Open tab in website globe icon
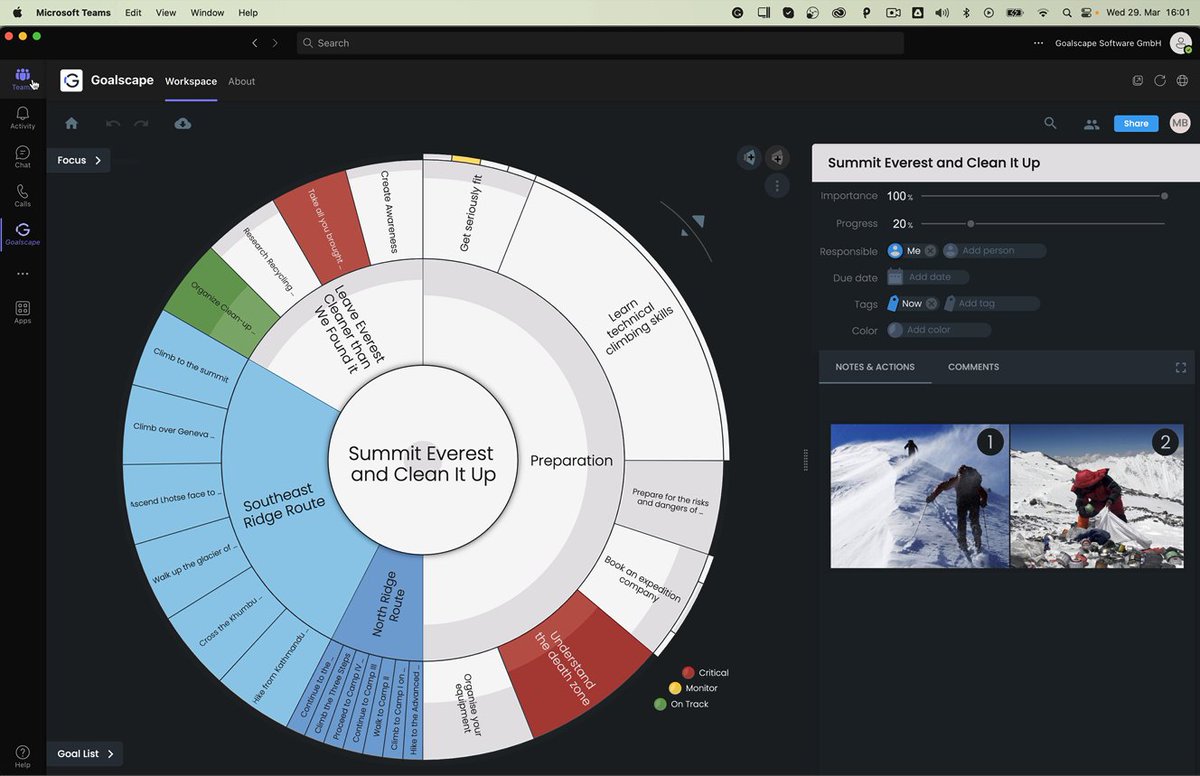1200x776 pixels. click(x=1182, y=81)
